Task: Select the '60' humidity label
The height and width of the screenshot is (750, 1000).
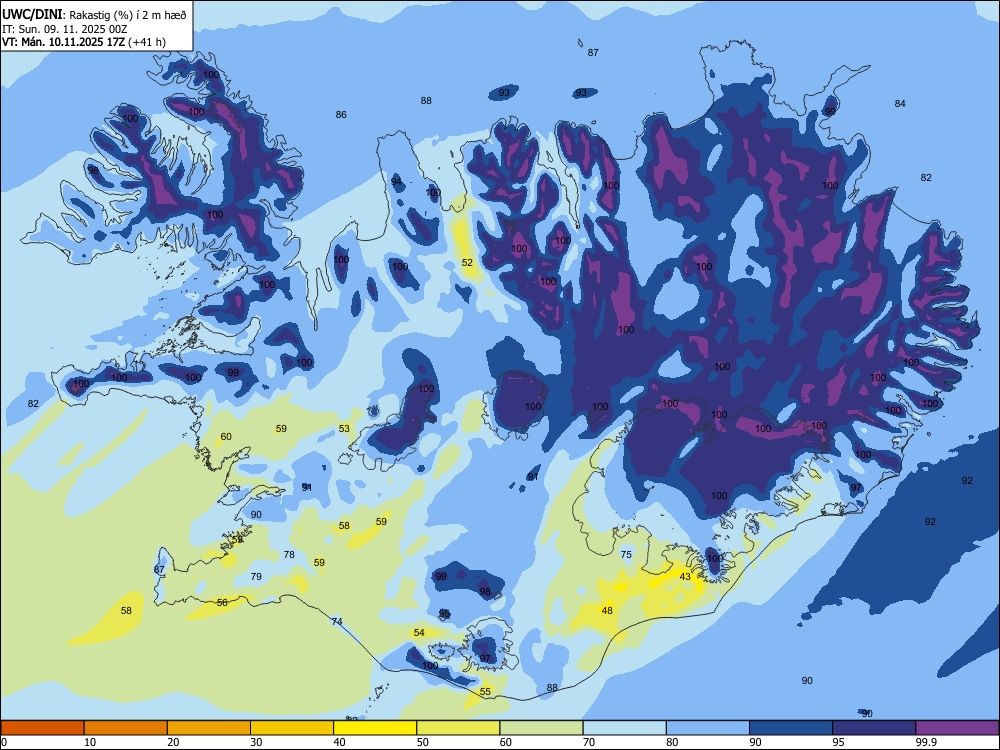Action: tap(226, 436)
